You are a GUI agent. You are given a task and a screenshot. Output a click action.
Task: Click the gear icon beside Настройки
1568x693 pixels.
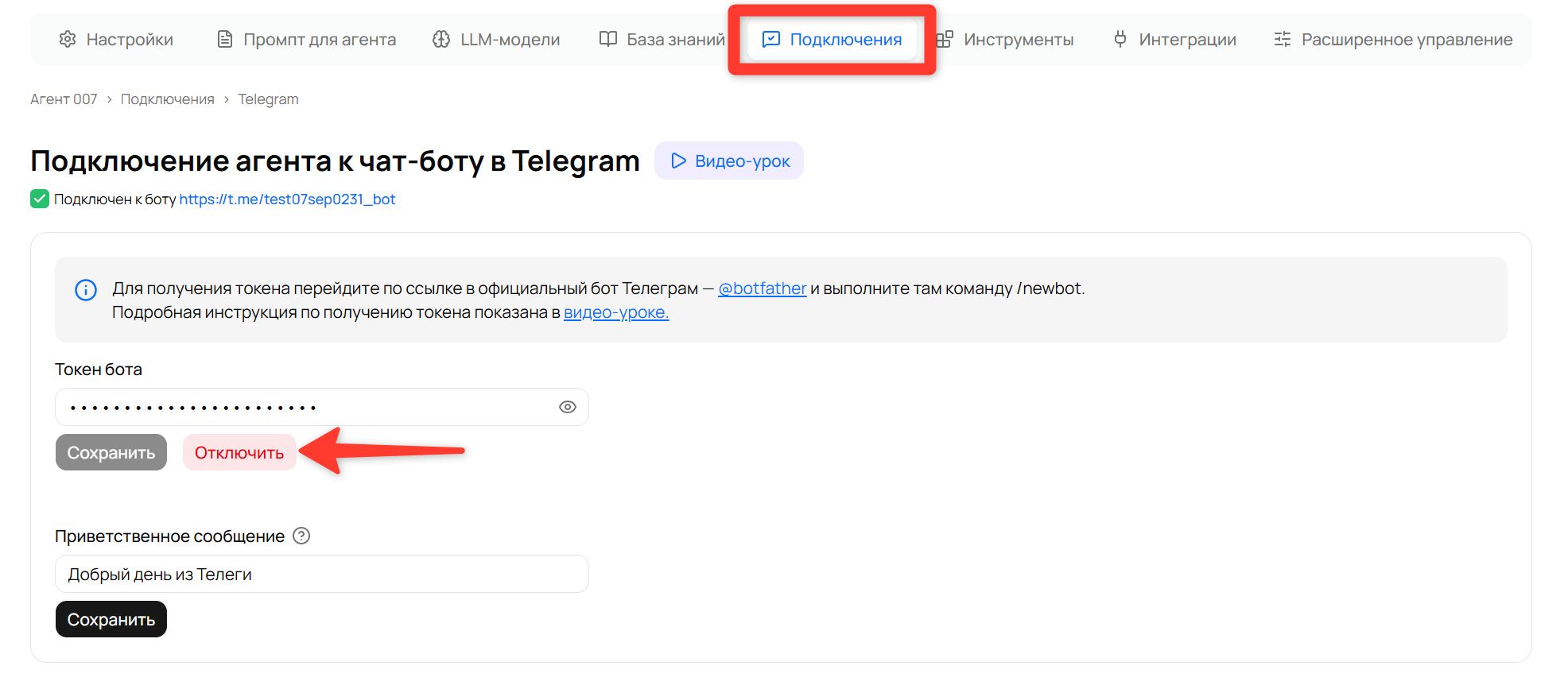(68, 39)
